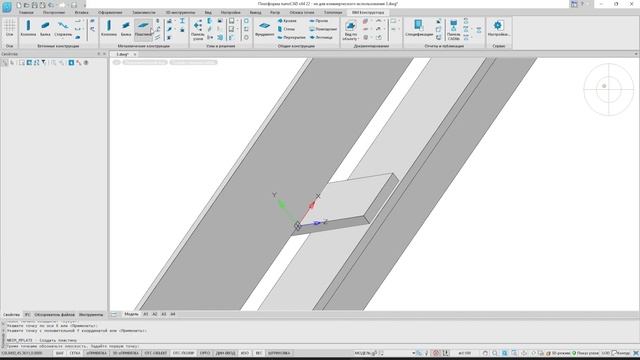Open Панель узлов nodes panel

[198, 29]
